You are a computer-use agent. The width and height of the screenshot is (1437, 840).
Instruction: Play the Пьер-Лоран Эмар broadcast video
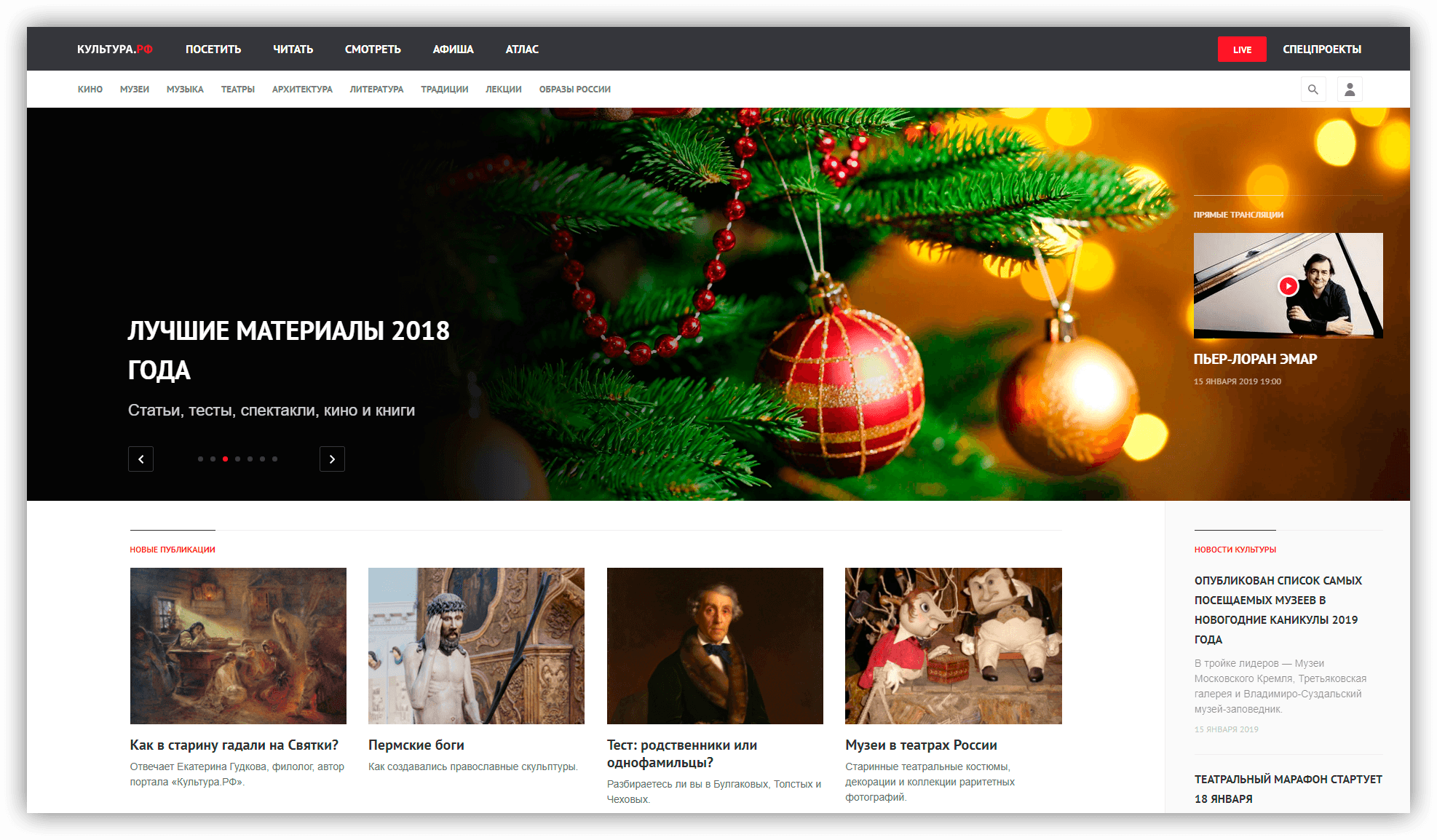coord(1288,285)
